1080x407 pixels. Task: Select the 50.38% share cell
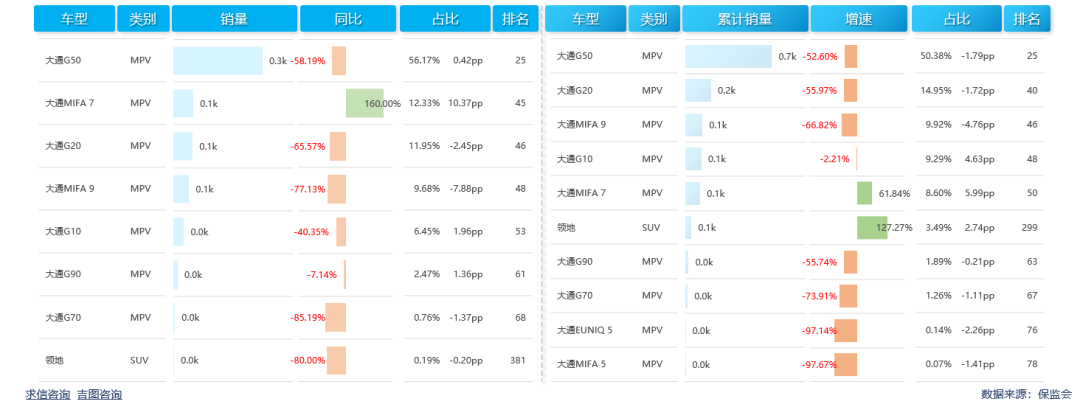(935, 56)
